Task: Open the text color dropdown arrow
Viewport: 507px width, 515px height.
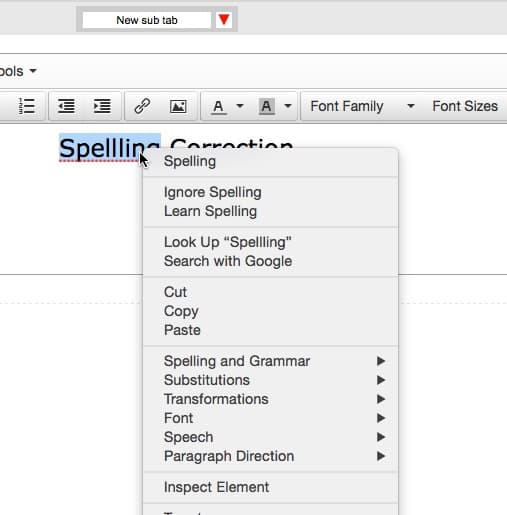Action: click(240, 106)
